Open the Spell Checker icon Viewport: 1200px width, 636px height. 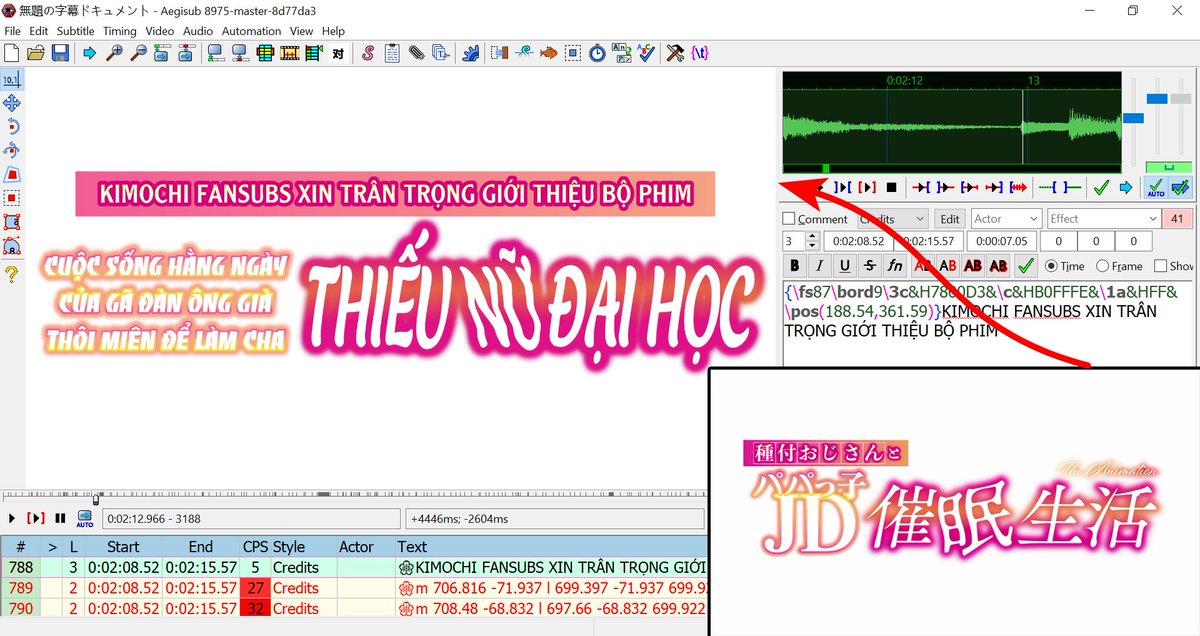click(x=646, y=52)
